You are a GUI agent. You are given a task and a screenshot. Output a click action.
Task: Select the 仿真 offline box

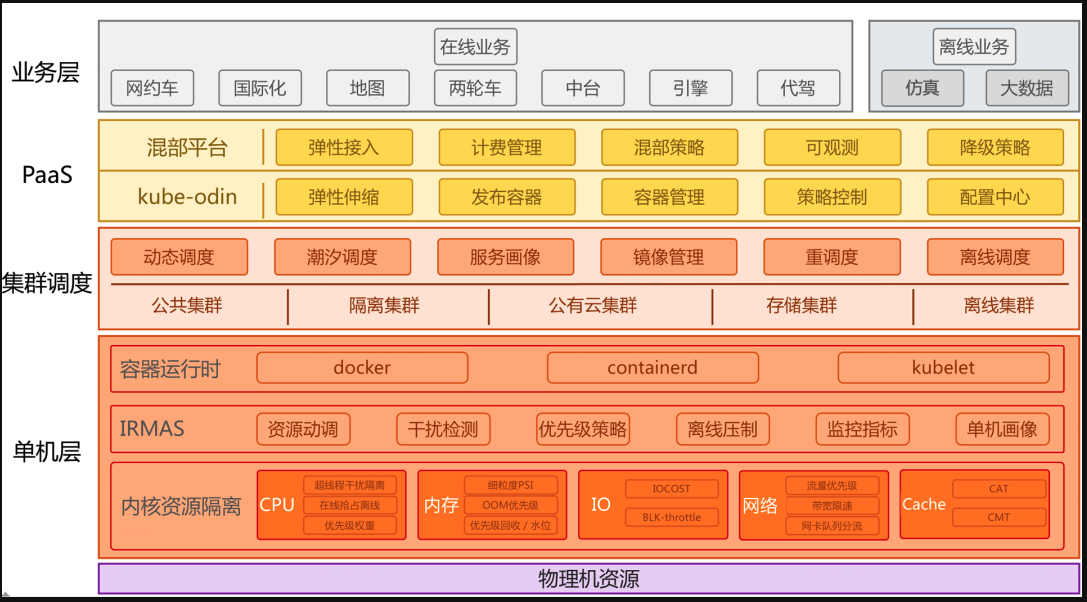coord(922,88)
